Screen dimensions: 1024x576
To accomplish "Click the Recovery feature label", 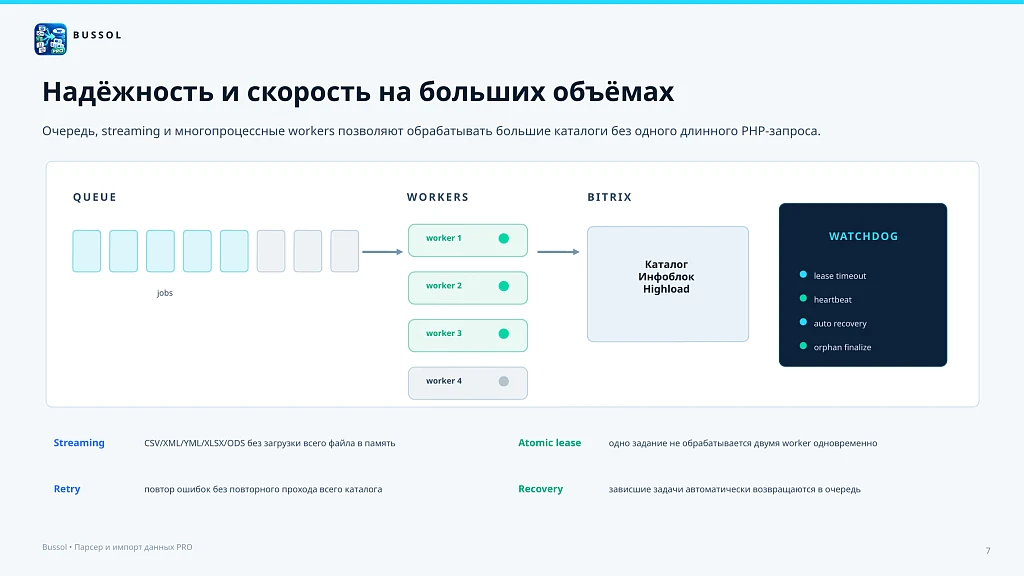I will coord(540,489).
